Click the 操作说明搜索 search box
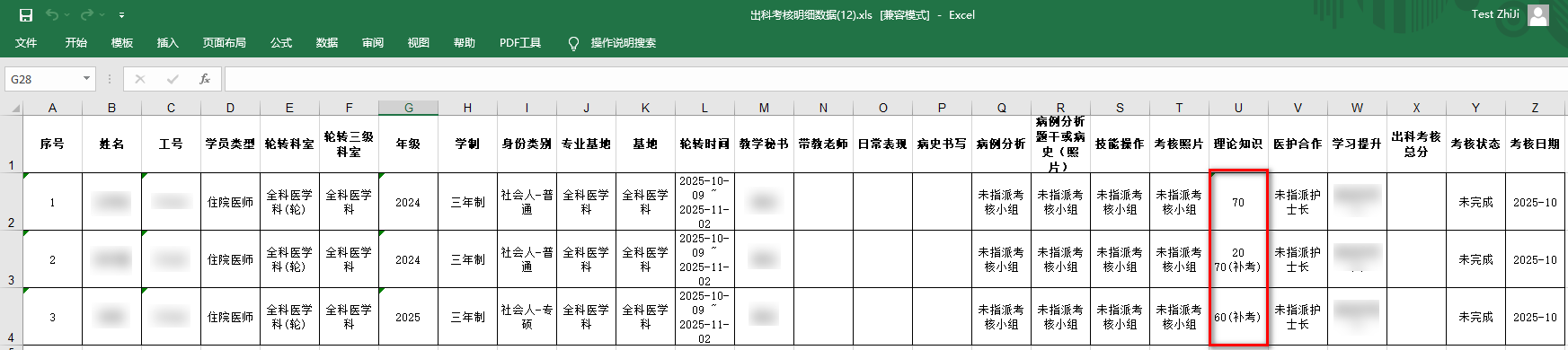1568x350 pixels. point(624,42)
